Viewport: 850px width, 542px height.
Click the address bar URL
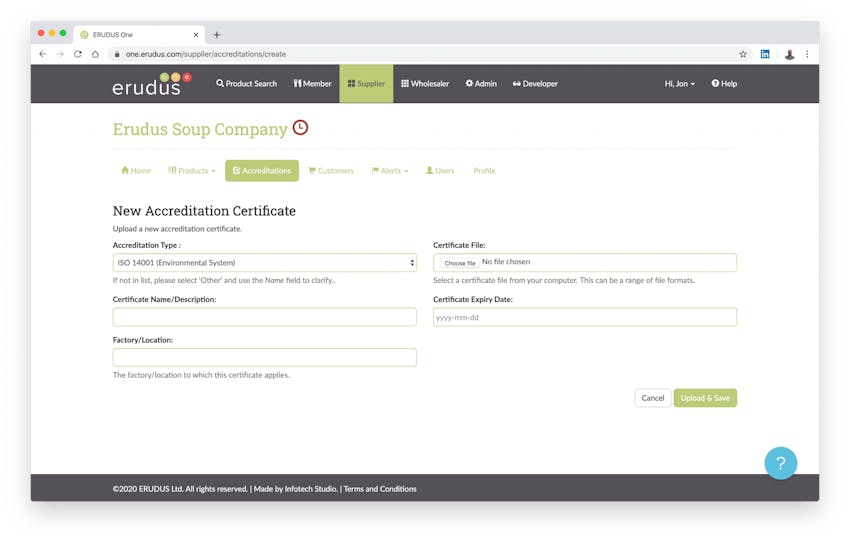click(x=206, y=54)
